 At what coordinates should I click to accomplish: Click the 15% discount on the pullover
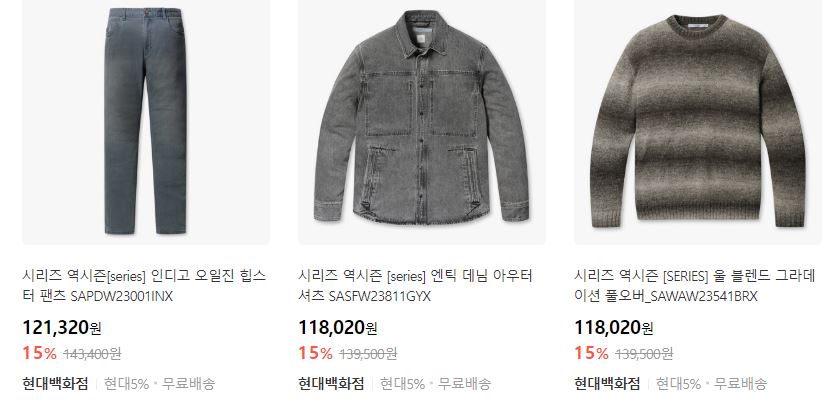pos(591,353)
